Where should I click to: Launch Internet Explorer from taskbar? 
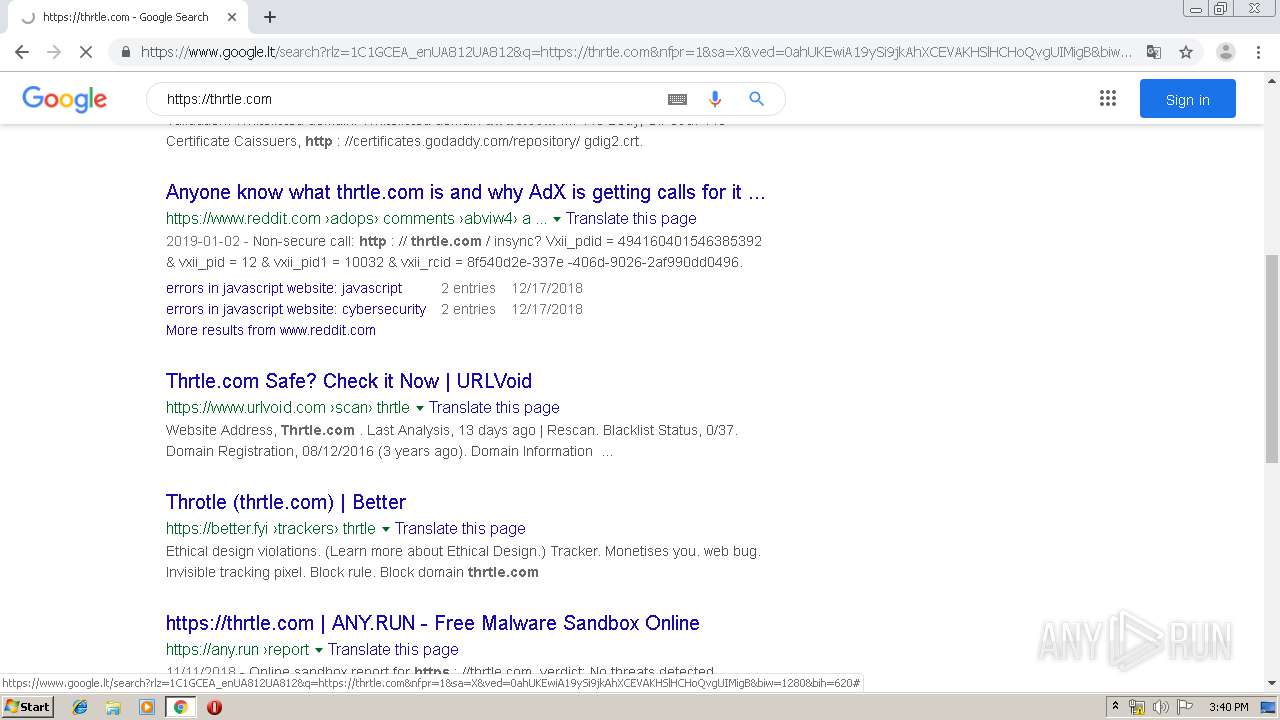(80, 707)
